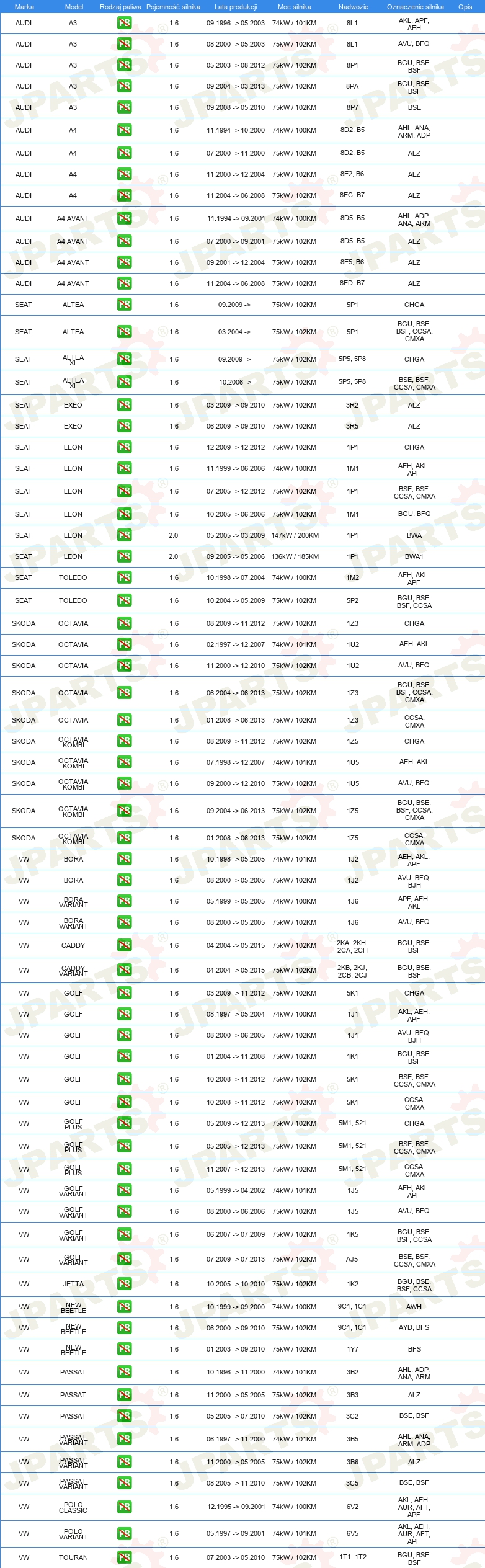Select the '1M2' body code cell

[352, 577]
